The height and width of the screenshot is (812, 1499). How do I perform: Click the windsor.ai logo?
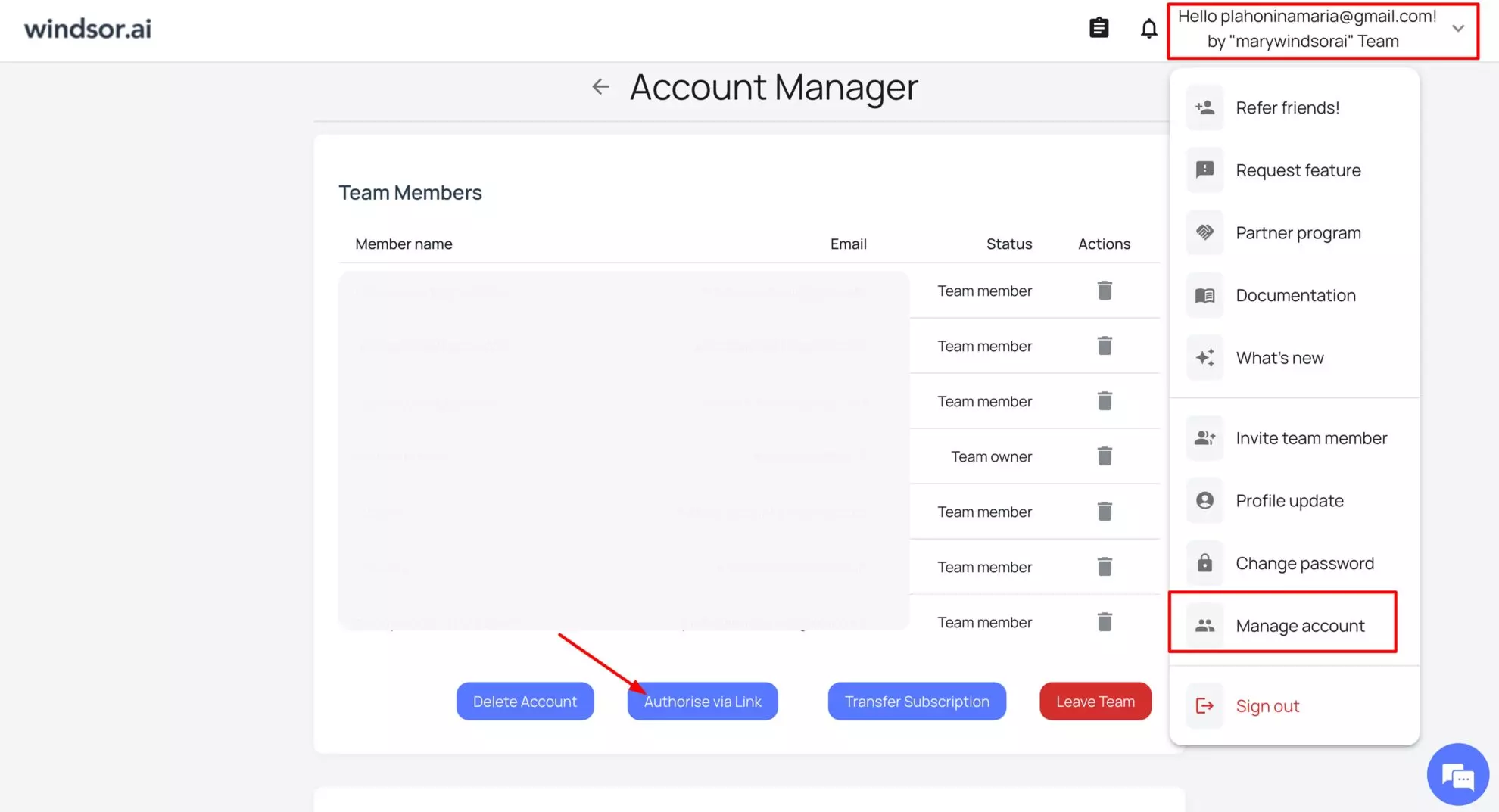click(87, 29)
